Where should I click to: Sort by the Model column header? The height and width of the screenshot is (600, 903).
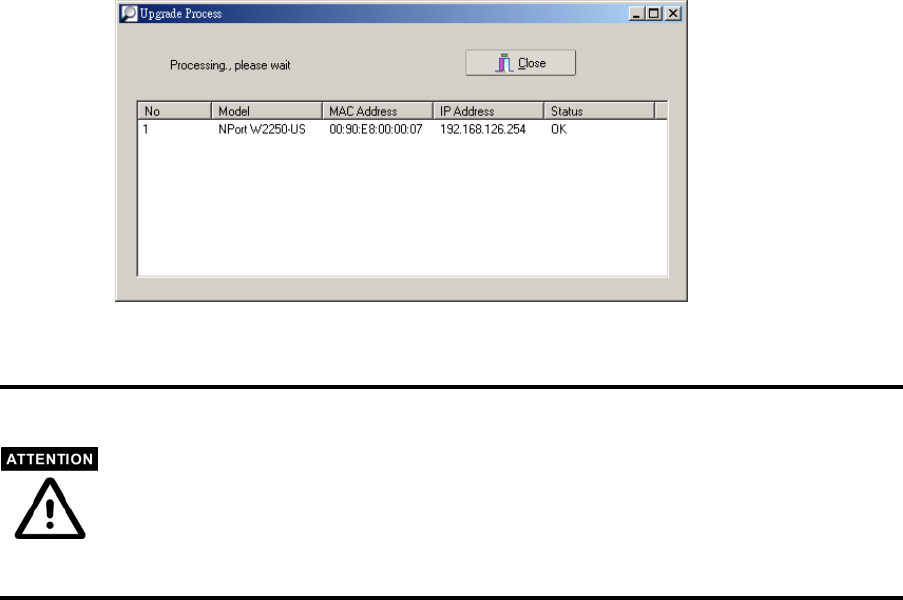(267, 111)
